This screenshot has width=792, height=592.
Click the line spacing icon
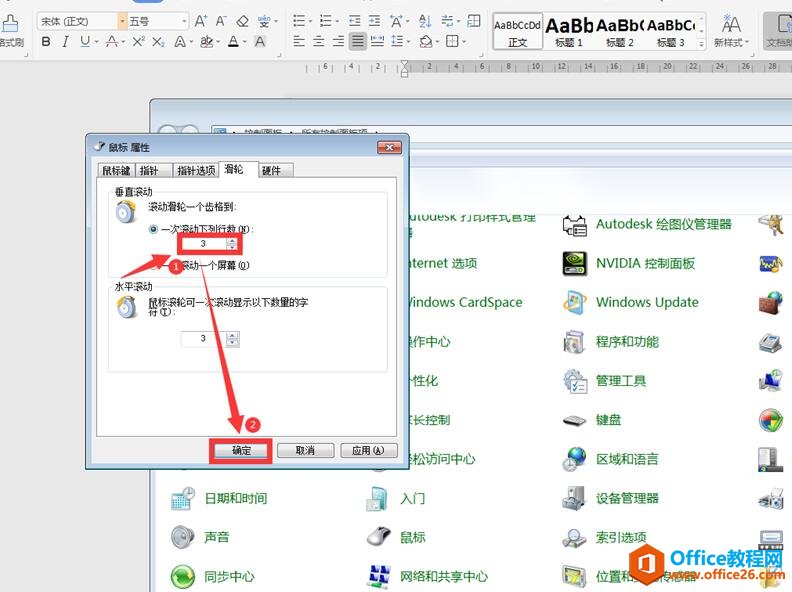(x=398, y=41)
